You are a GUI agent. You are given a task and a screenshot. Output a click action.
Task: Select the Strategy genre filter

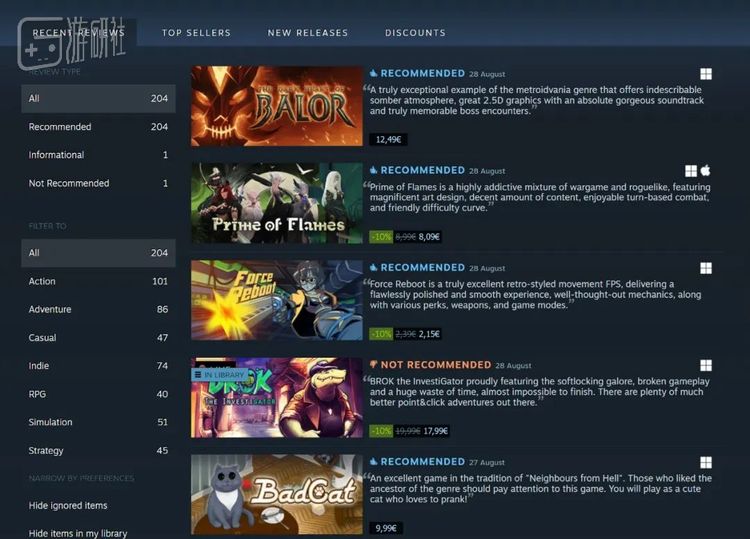click(x=99, y=451)
